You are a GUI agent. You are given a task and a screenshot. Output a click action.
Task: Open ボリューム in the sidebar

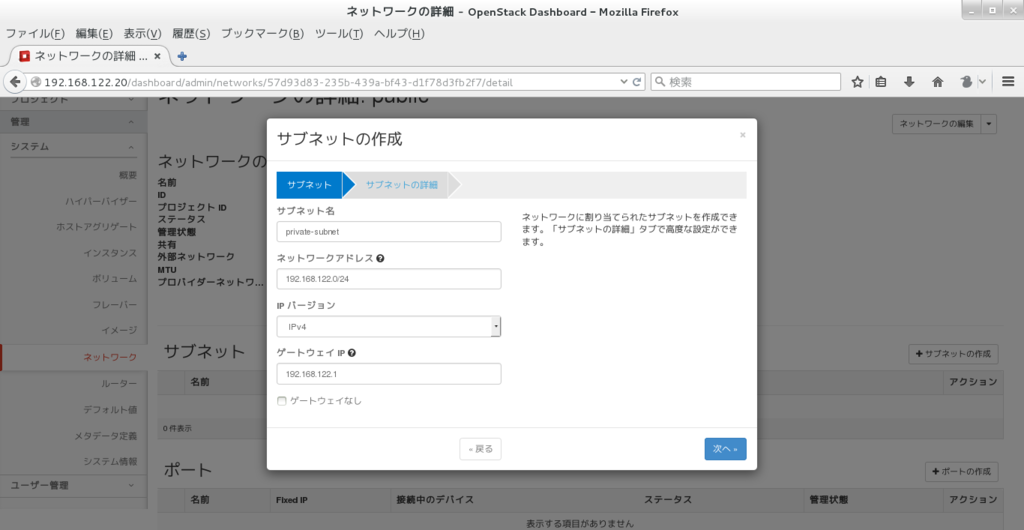(115, 279)
